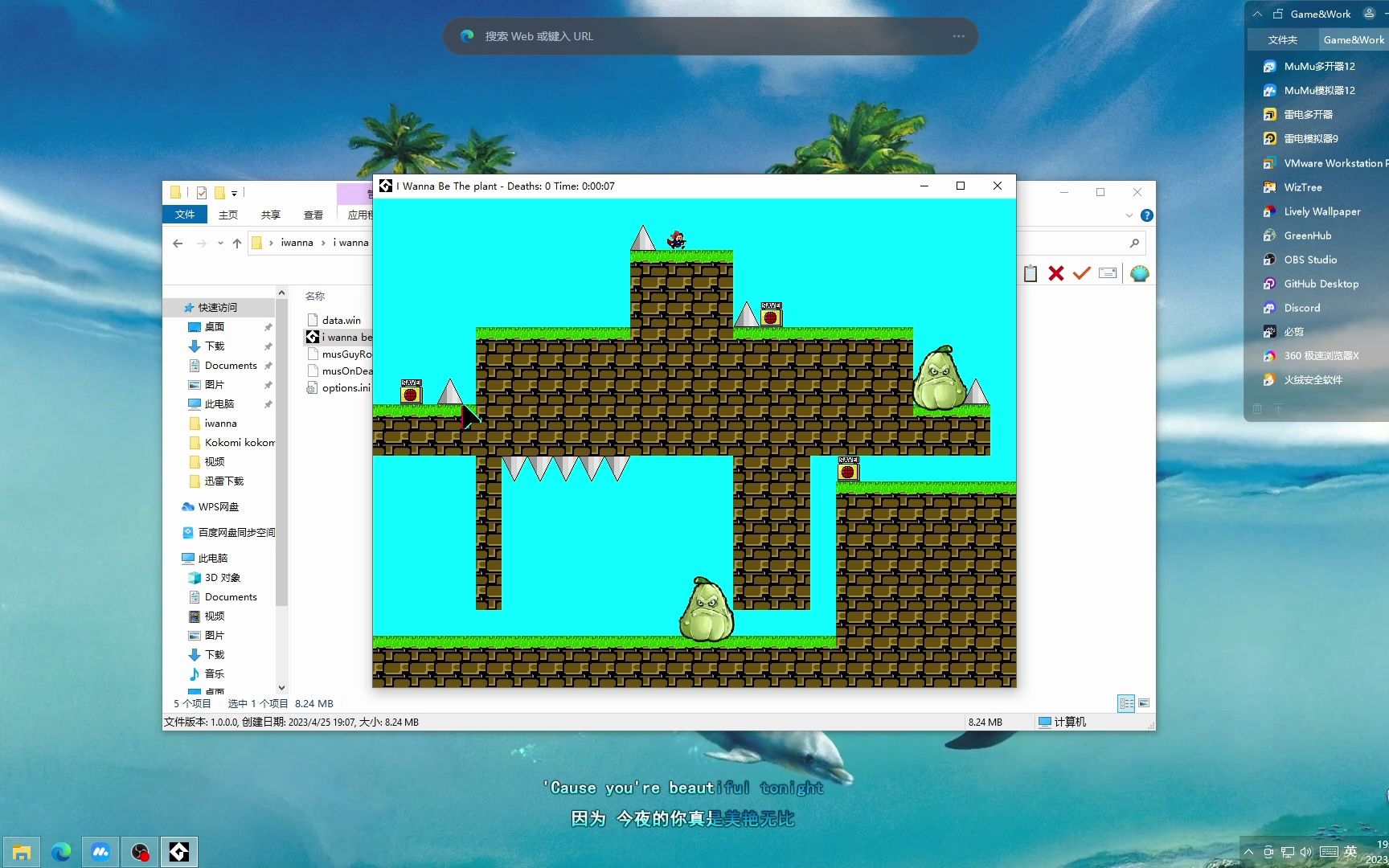Click the iwanna breadcrumb segment
Image resolution: width=1389 pixels, height=868 pixels.
[297, 243]
